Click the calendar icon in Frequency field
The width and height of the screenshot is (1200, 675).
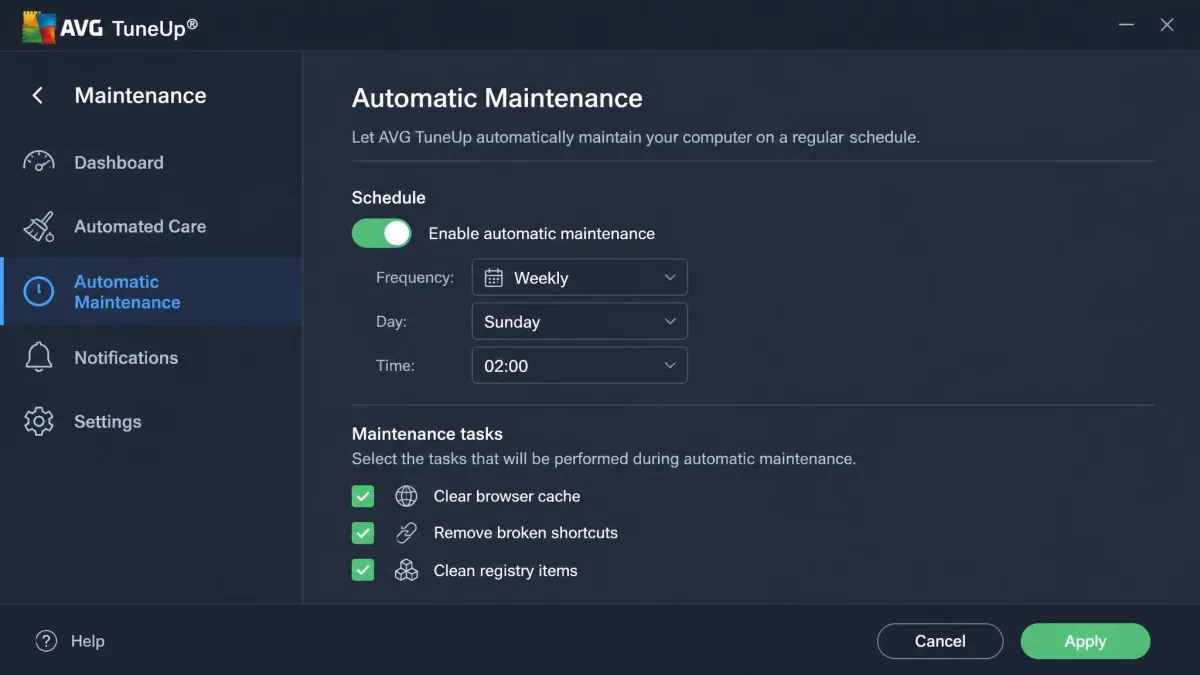click(x=493, y=278)
